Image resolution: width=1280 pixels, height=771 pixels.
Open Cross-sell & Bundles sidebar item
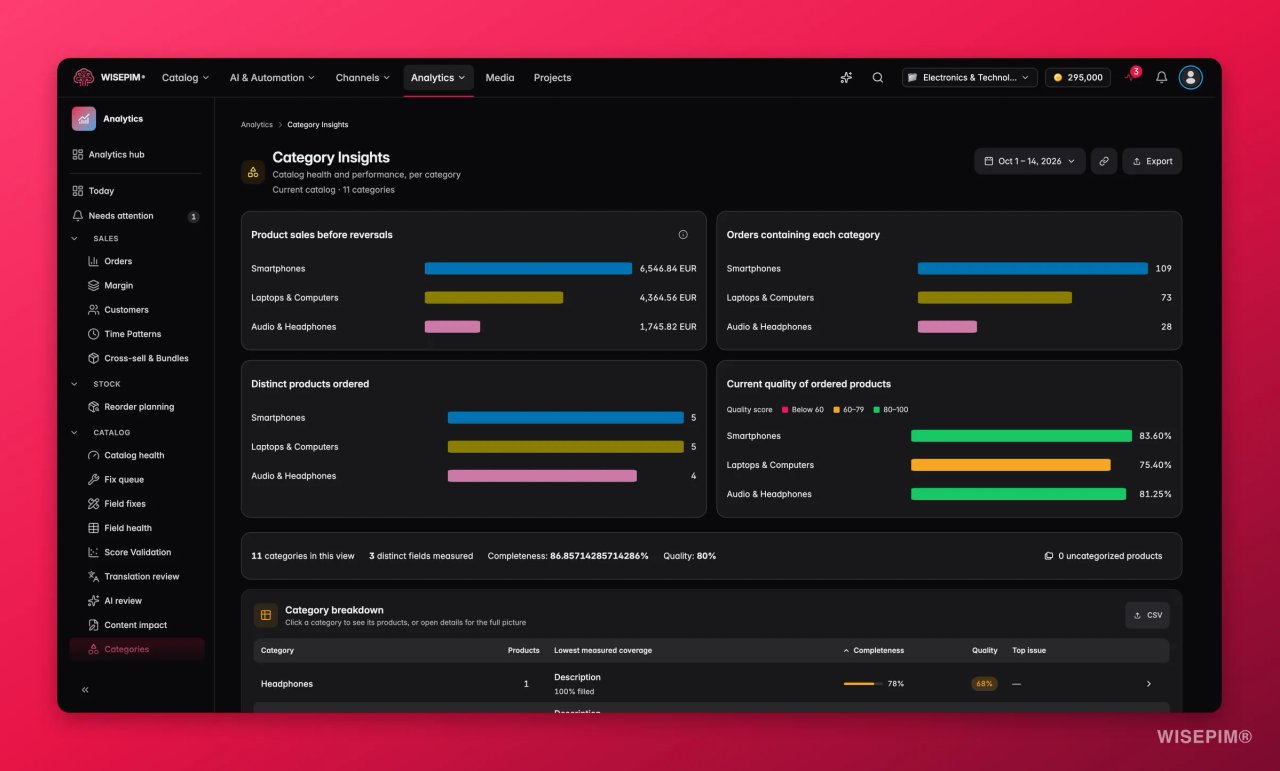[145, 358]
